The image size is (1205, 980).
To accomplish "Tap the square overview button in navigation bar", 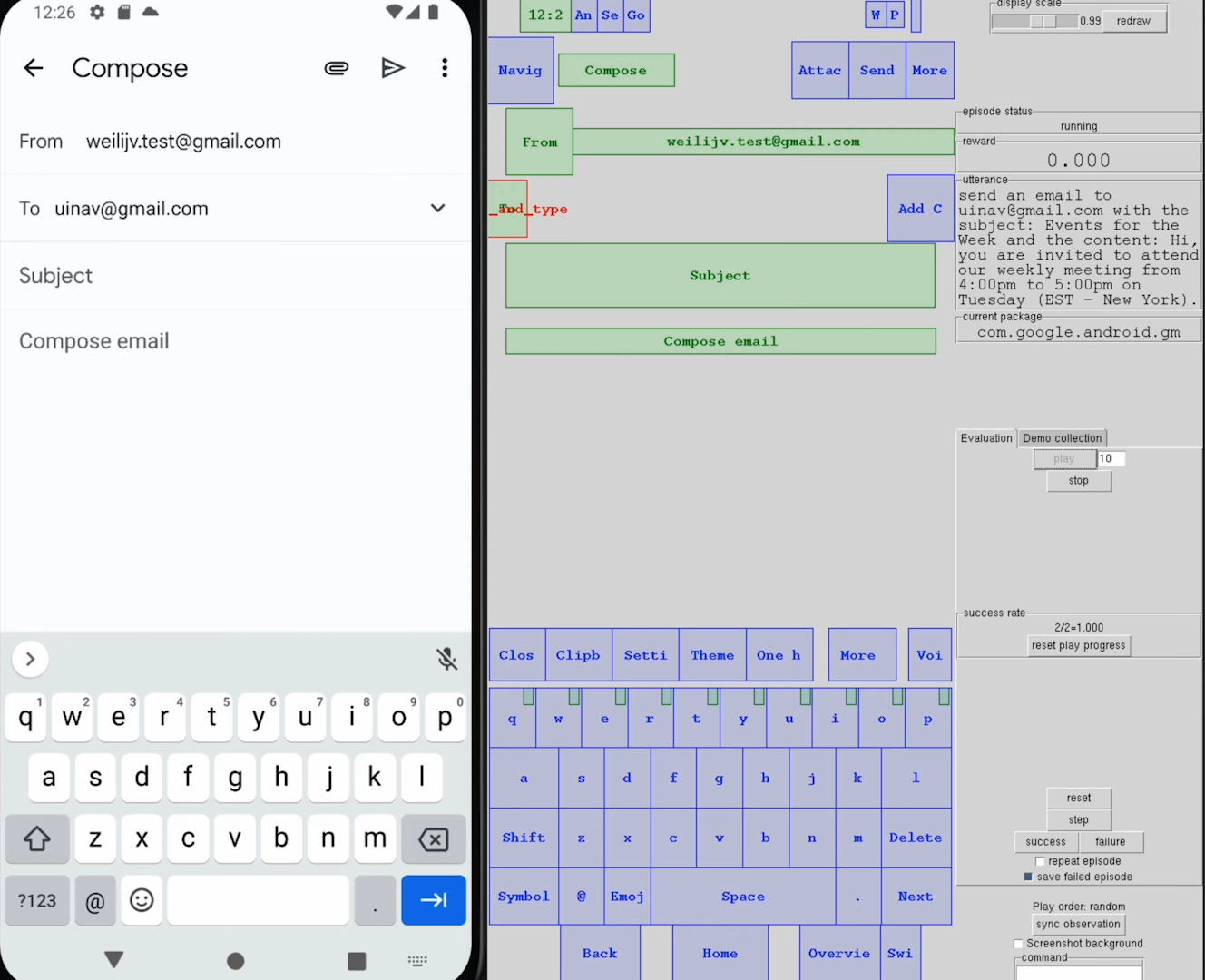I will click(357, 961).
